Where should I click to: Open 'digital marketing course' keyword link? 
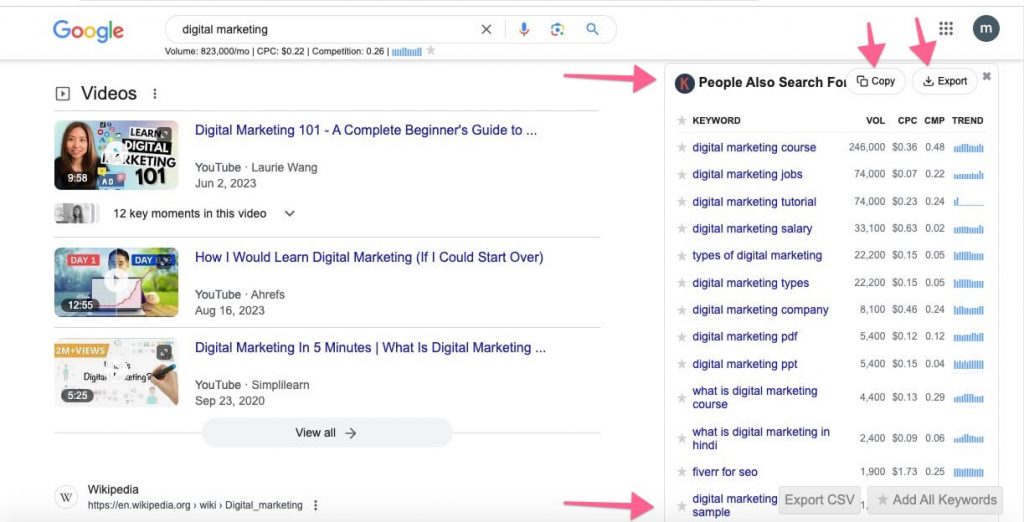pyautogui.click(x=754, y=148)
